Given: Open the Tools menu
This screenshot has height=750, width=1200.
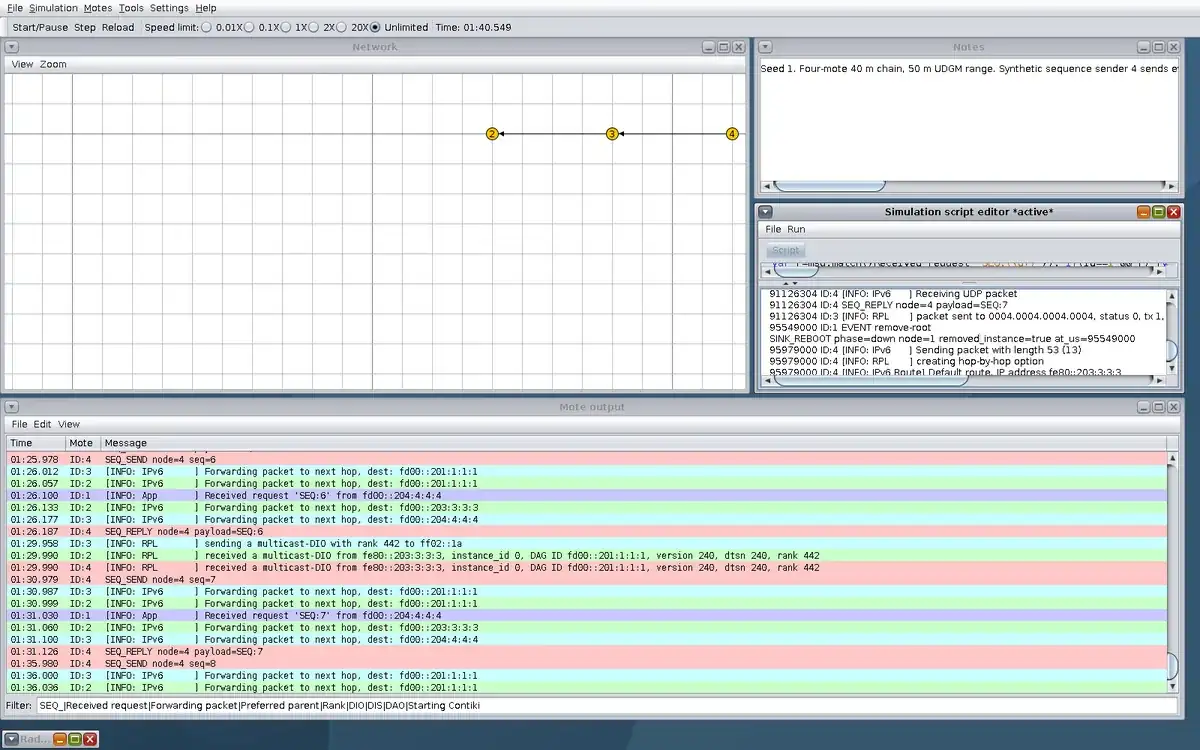Looking at the screenshot, I should 131,8.
